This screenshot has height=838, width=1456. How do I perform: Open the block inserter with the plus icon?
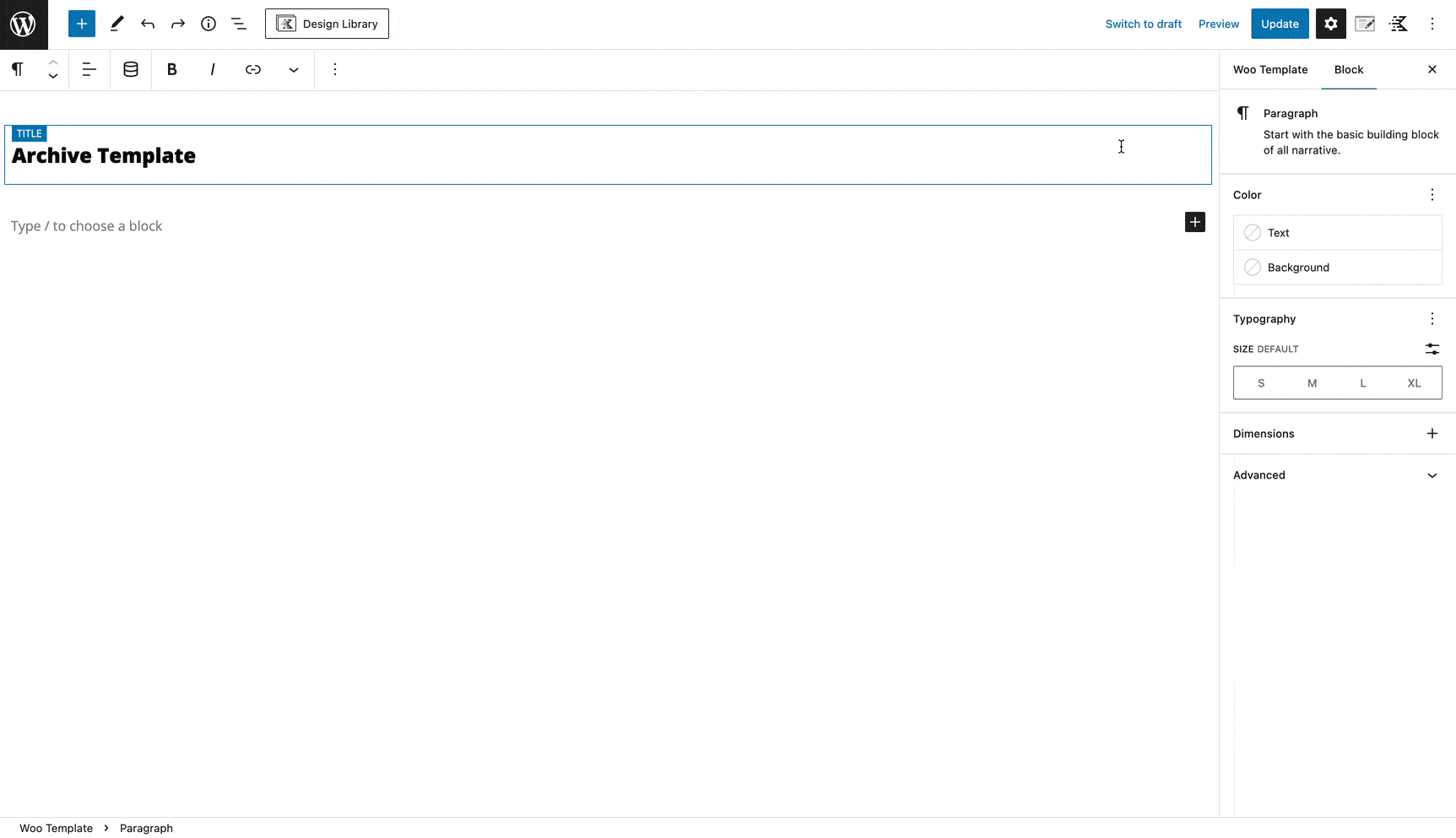coord(82,24)
